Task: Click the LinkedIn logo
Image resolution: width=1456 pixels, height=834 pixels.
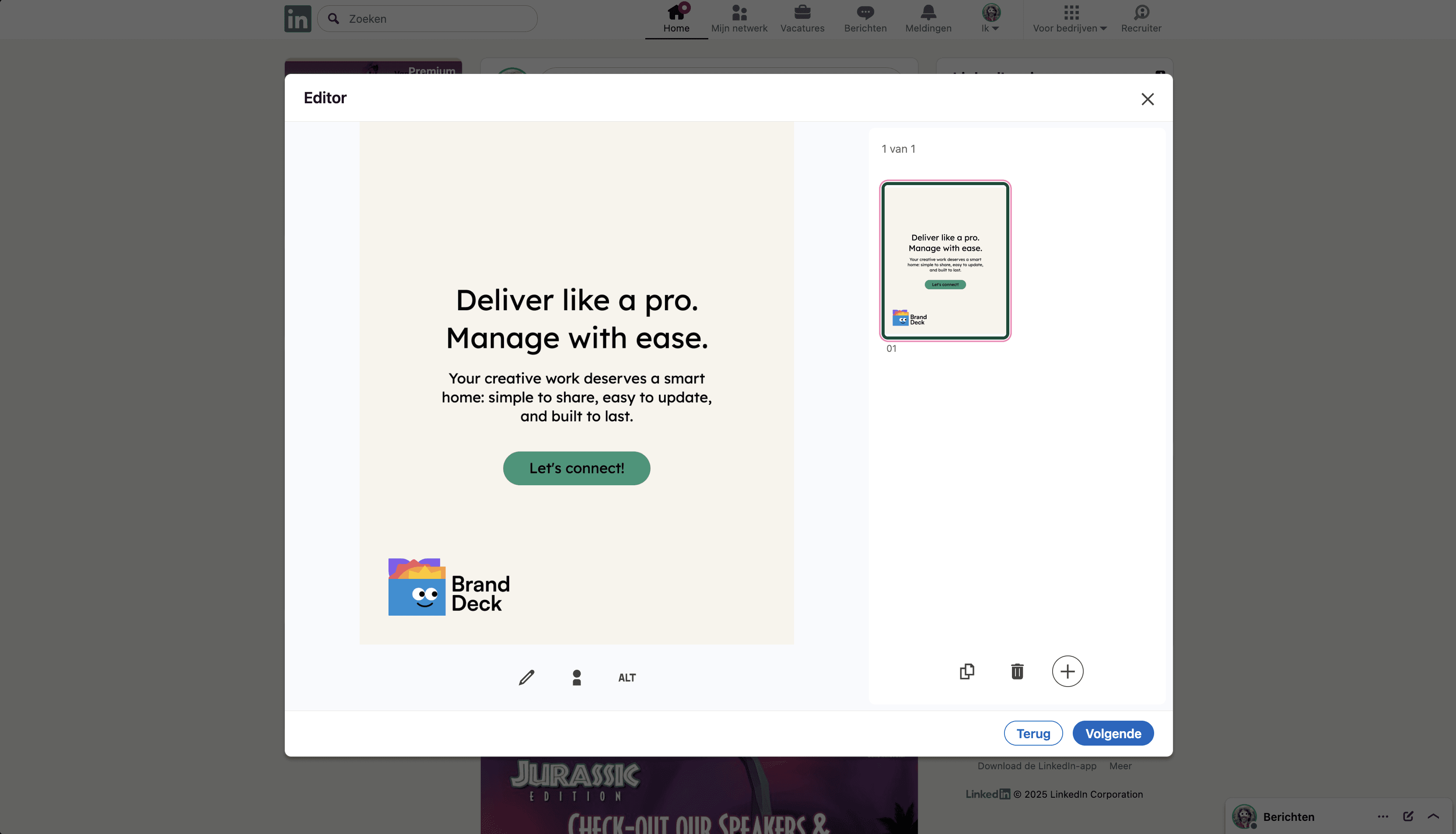Action: [x=298, y=19]
